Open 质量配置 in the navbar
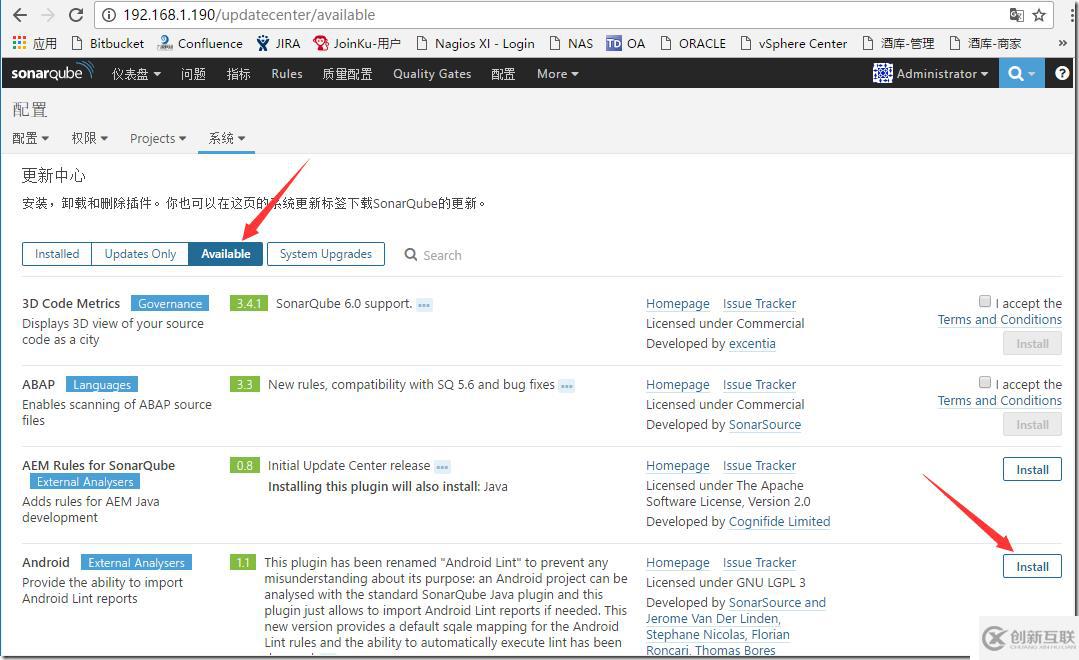Image resolution: width=1079 pixels, height=660 pixels. pyautogui.click(x=348, y=74)
